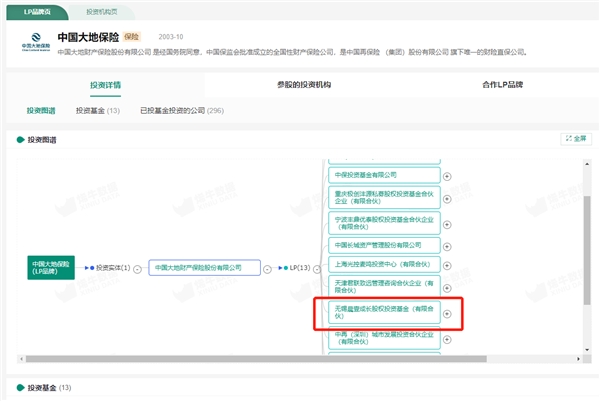The width and height of the screenshot is (600, 401).
Task: Click the 2003-10 founding date text
Action: [x=171, y=37]
